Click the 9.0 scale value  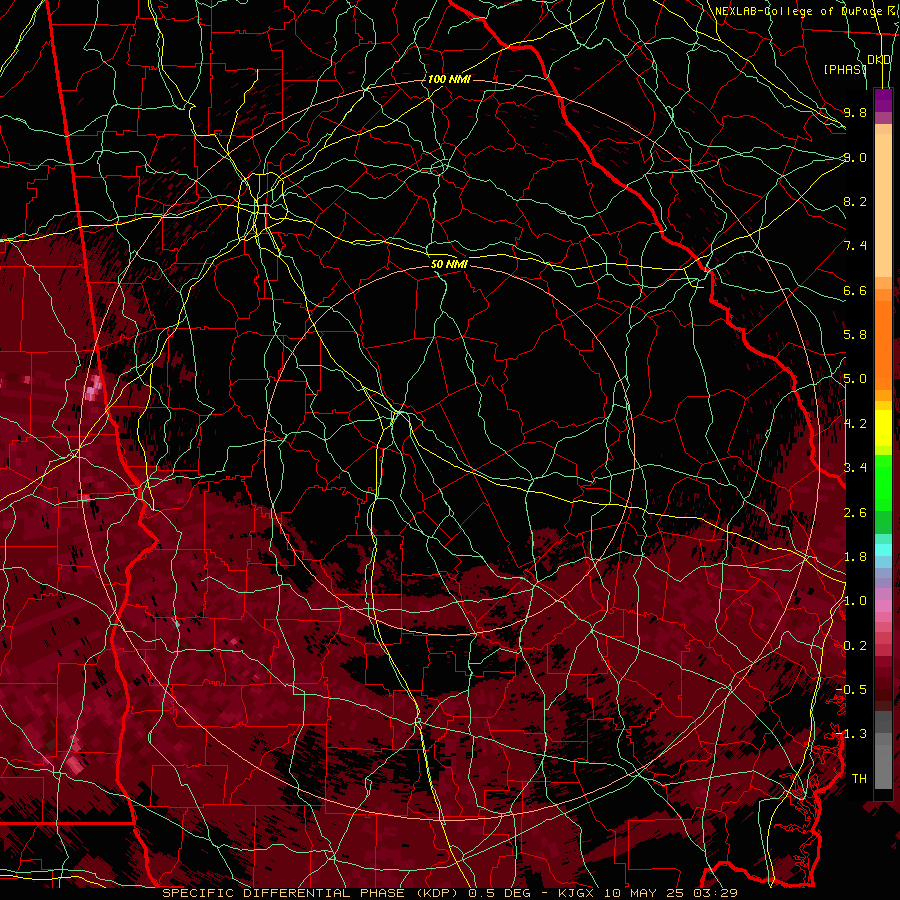[855, 157]
